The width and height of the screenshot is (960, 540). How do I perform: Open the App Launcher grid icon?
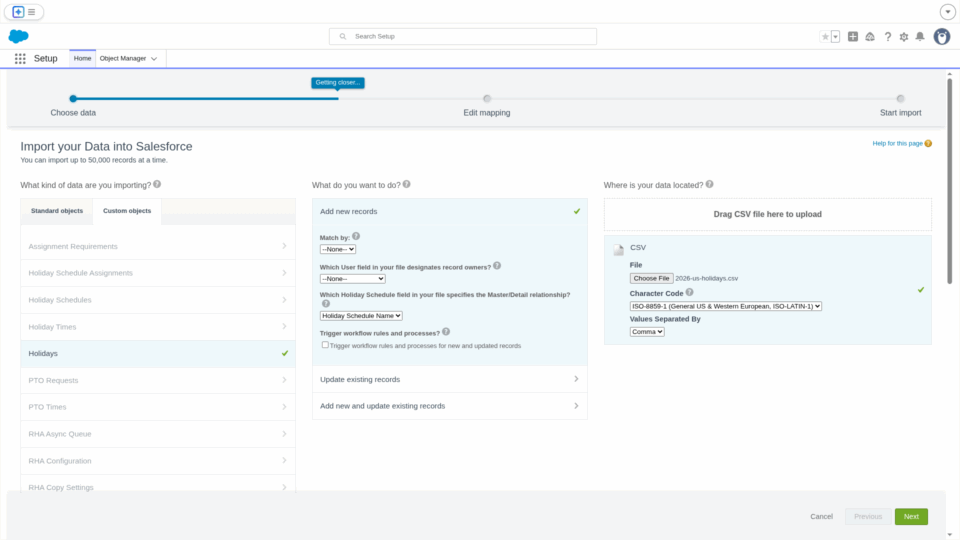20,59
